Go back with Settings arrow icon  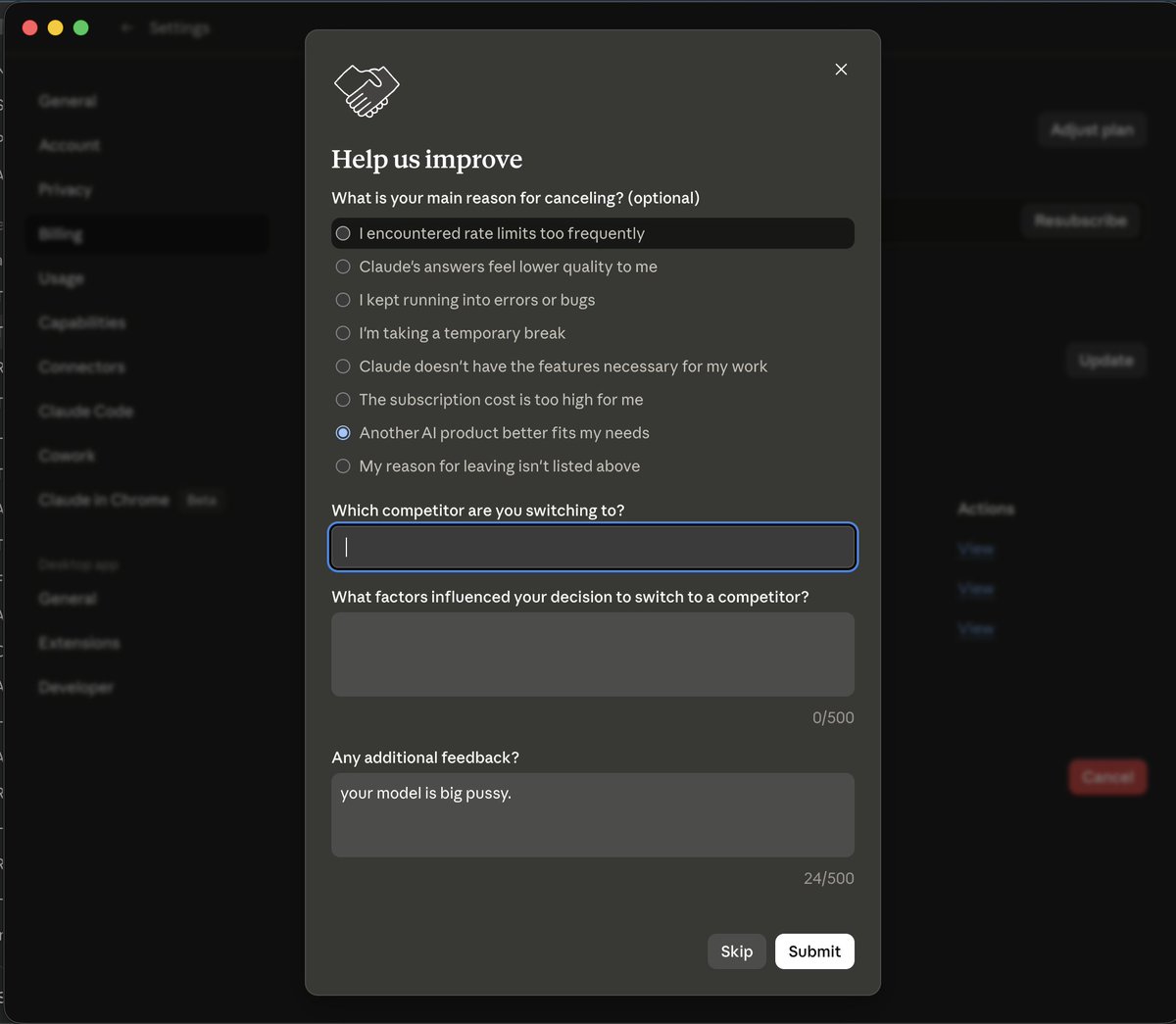127,28
